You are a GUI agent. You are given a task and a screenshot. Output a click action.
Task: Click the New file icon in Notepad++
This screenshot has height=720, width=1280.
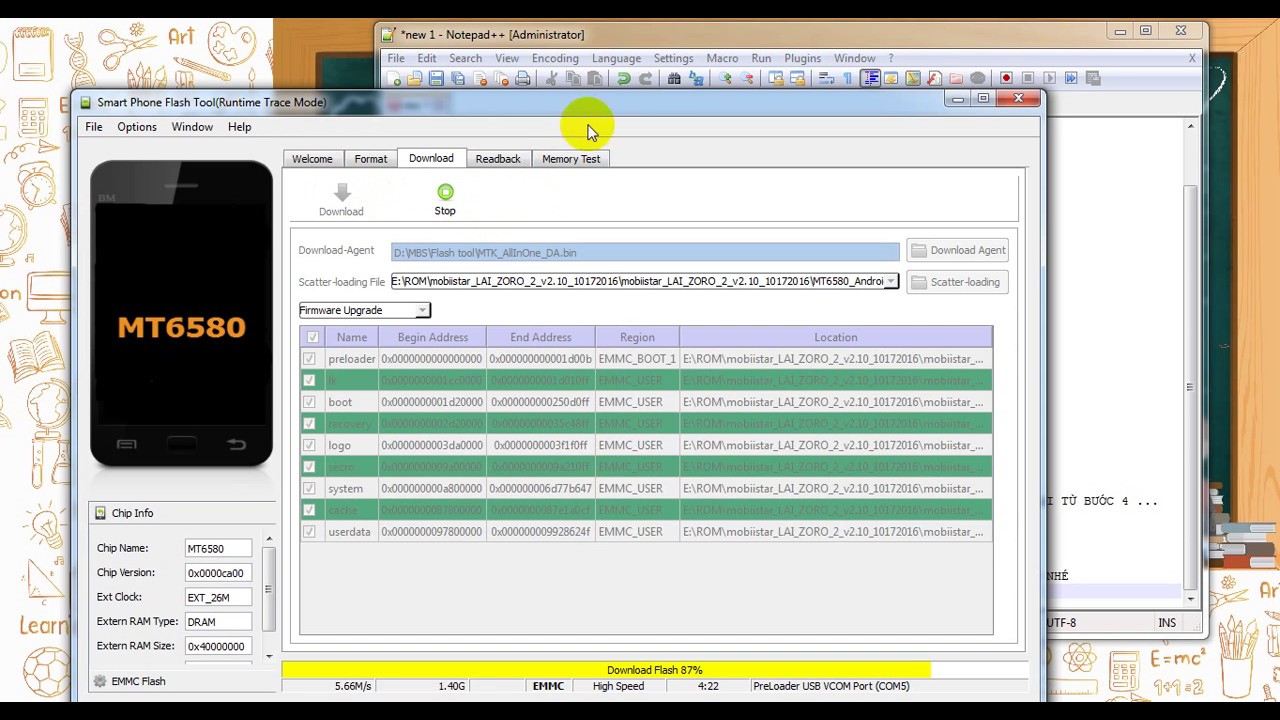coord(394,78)
